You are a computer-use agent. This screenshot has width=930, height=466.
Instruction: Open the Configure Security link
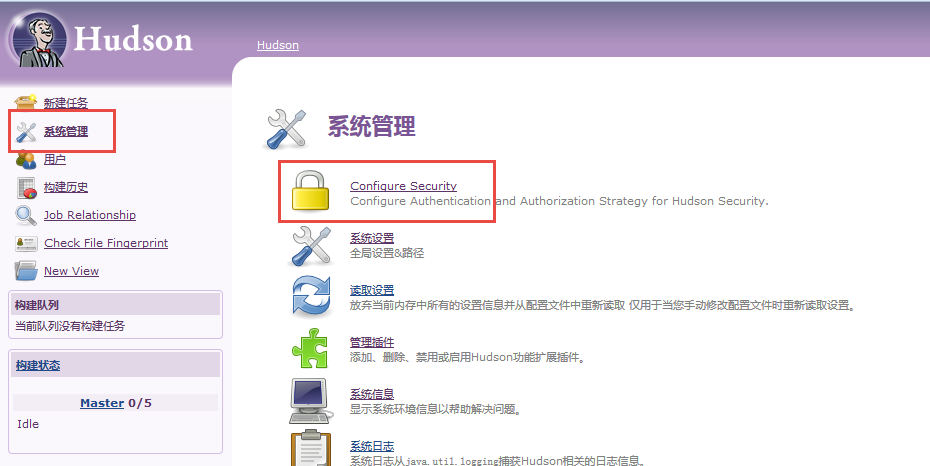(403, 186)
